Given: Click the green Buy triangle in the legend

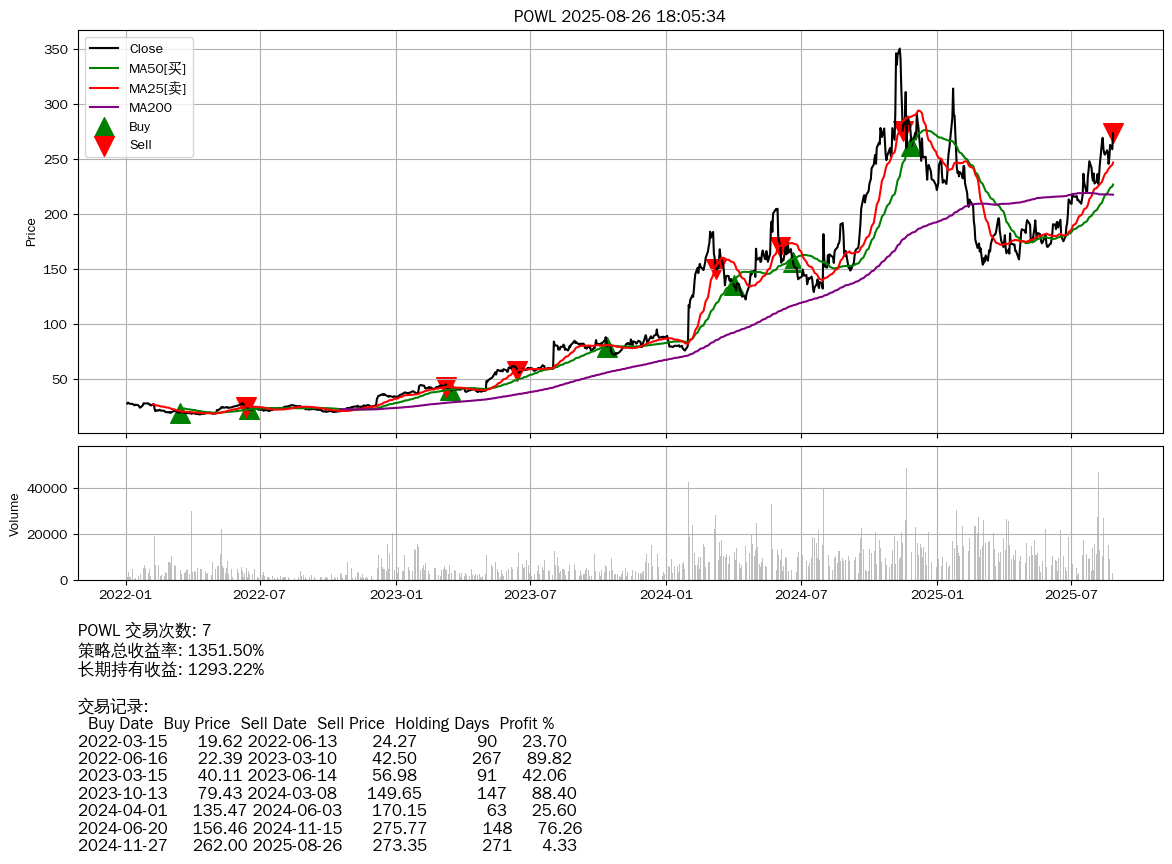Looking at the screenshot, I should (x=104, y=127).
